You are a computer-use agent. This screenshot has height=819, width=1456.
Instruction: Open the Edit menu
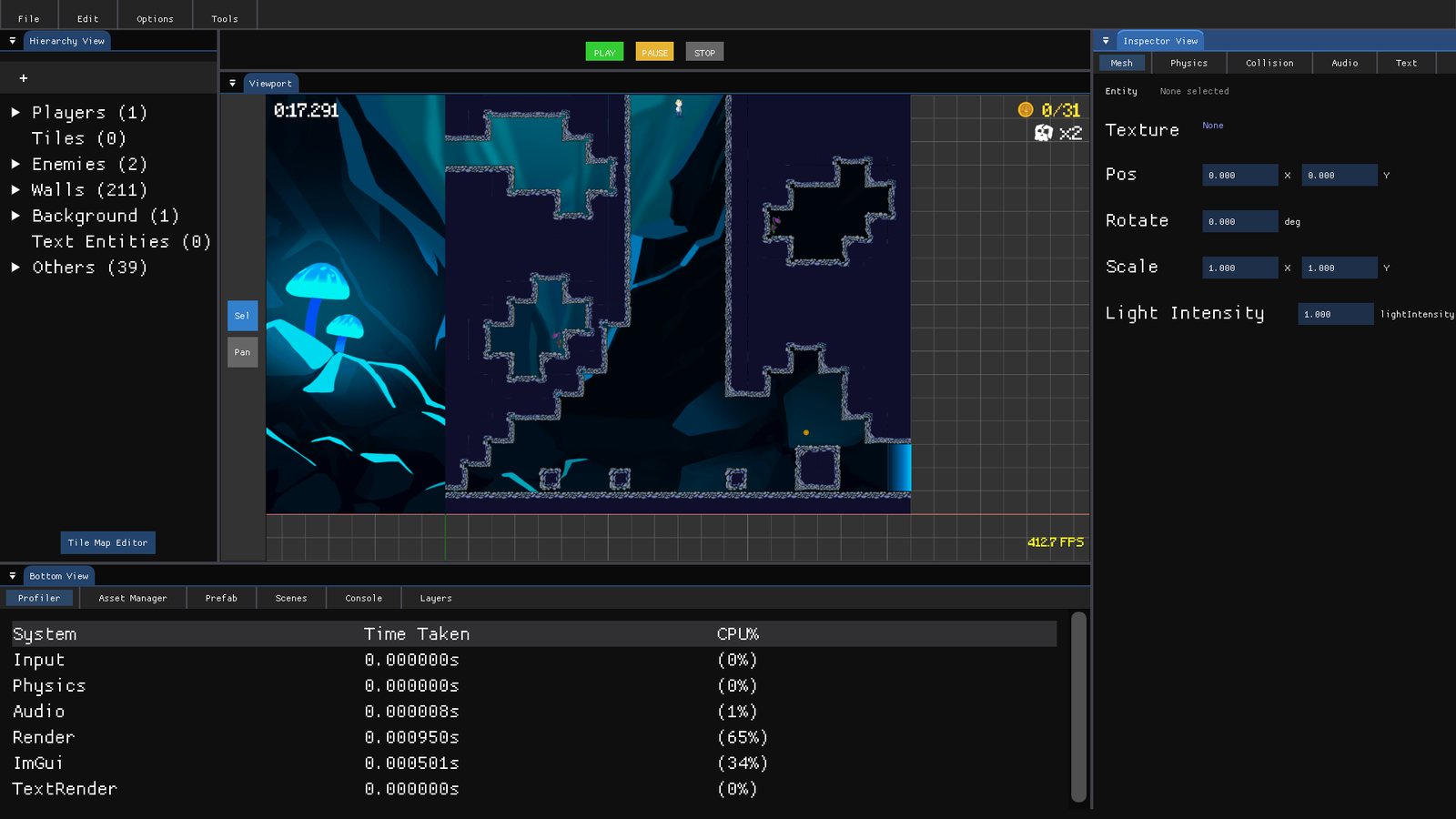coord(87,18)
